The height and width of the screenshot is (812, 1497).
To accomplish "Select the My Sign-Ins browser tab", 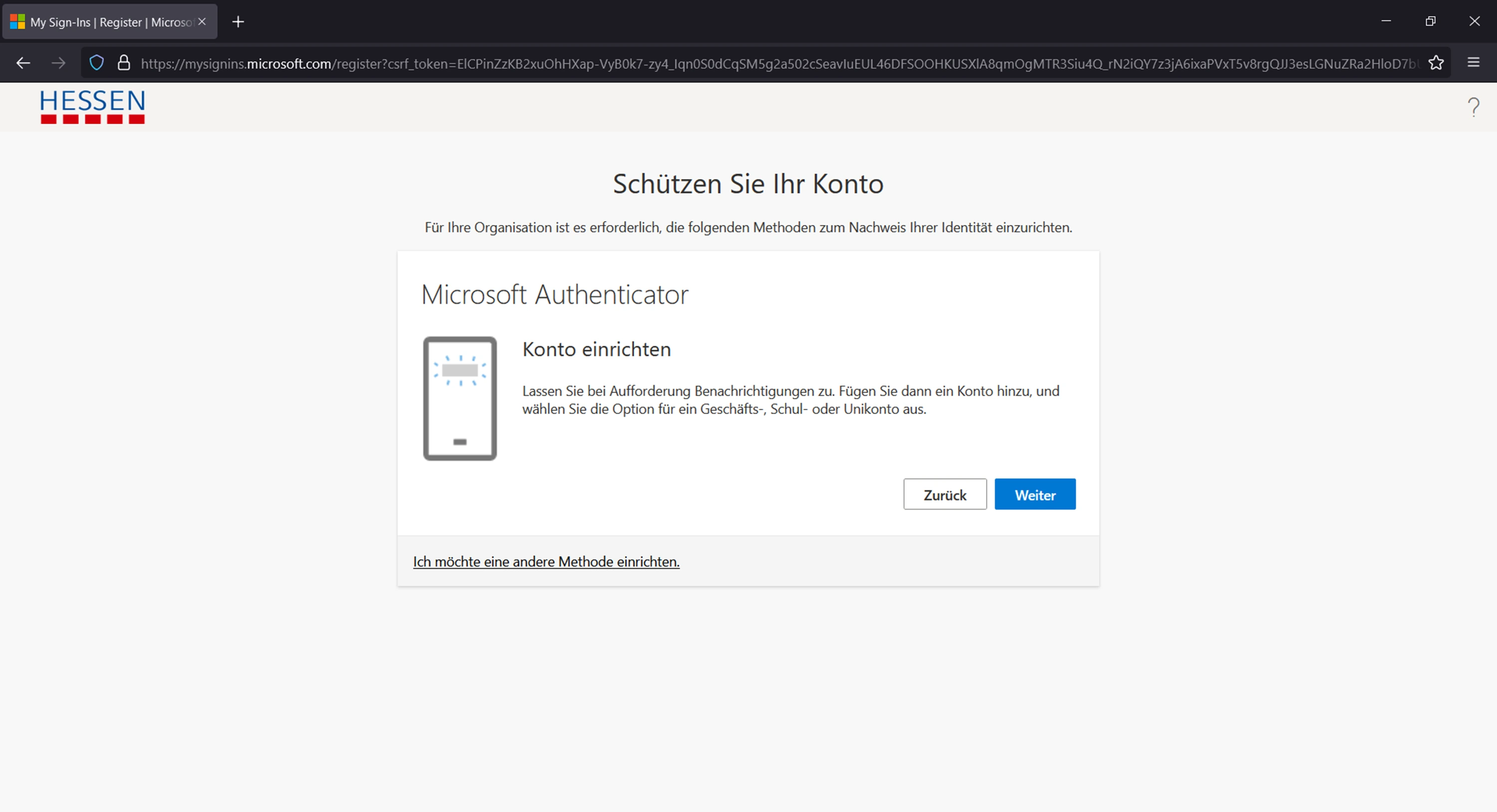I will pyautogui.click(x=110, y=22).
